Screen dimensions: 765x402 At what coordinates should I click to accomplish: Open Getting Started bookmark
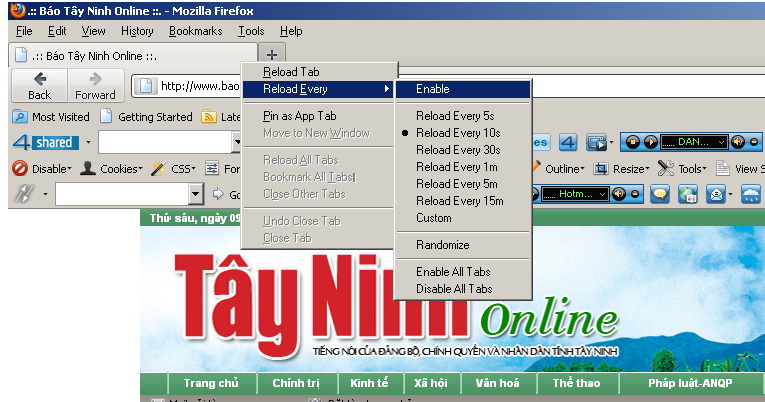[146, 117]
